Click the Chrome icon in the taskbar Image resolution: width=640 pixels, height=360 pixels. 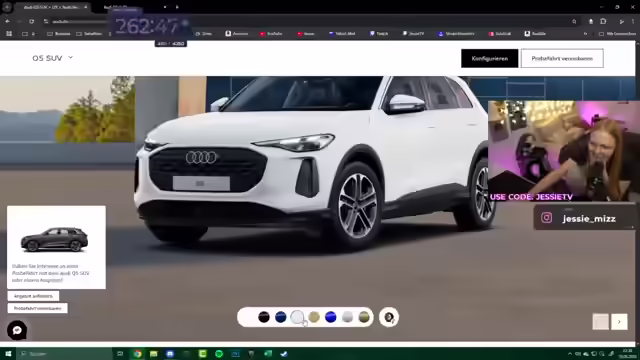pyautogui.click(x=138, y=353)
